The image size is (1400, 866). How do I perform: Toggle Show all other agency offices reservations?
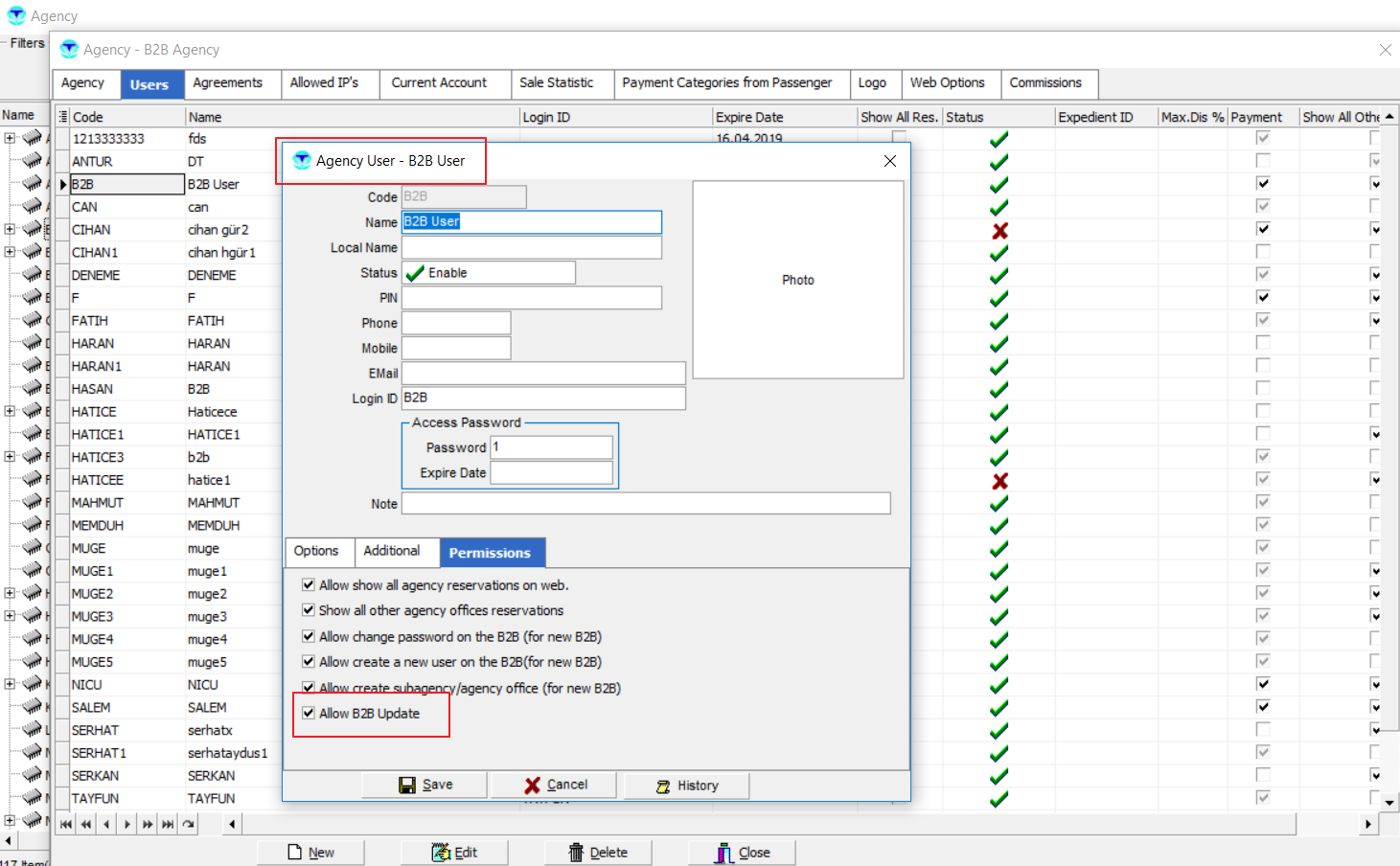click(x=309, y=610)
